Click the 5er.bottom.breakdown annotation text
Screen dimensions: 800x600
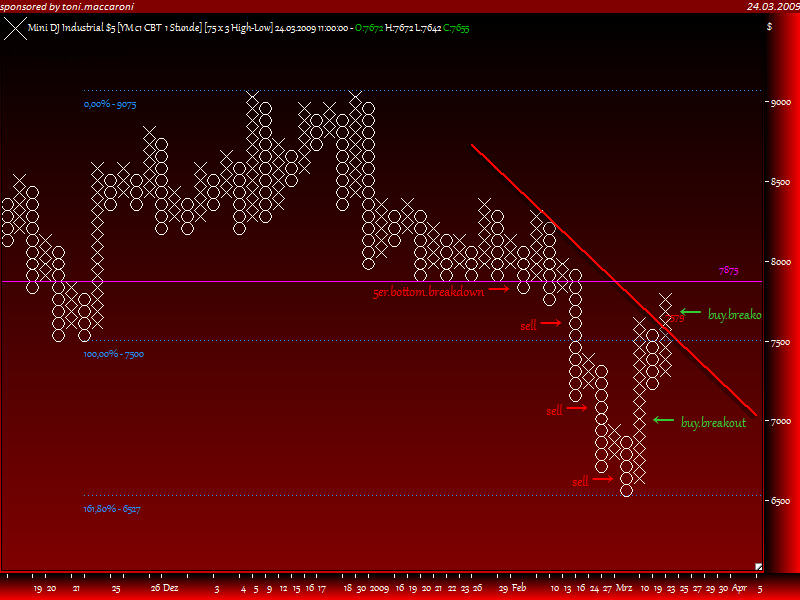429,292
